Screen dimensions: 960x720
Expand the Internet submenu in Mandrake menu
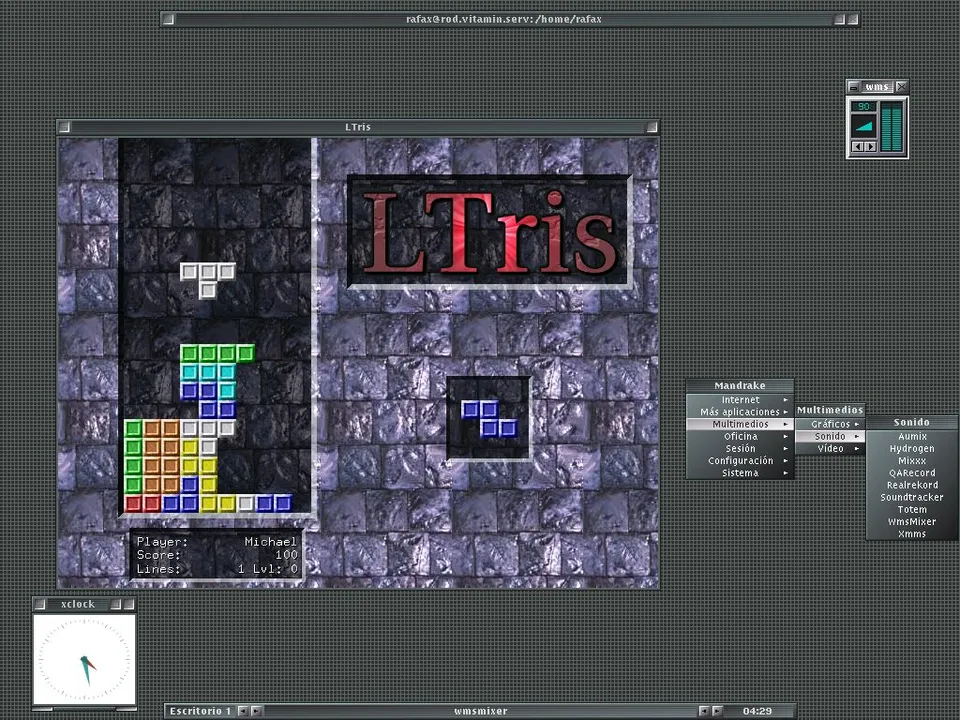[x=740, y=400]
